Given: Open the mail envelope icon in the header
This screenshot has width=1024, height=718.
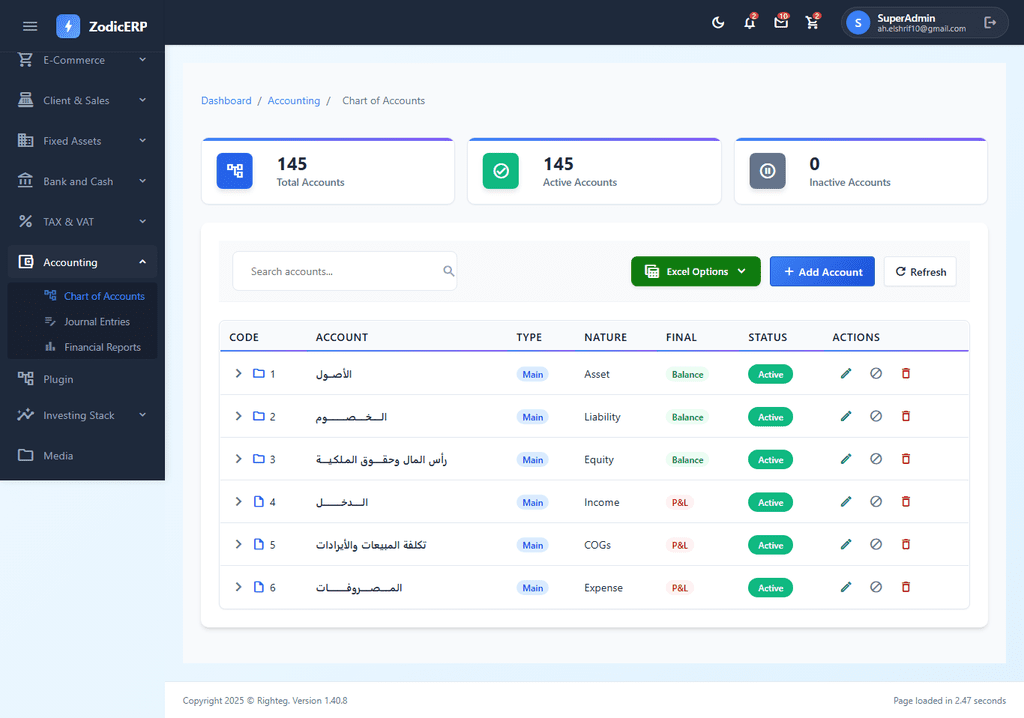Looking at the screenshot, I should (781, 23).
